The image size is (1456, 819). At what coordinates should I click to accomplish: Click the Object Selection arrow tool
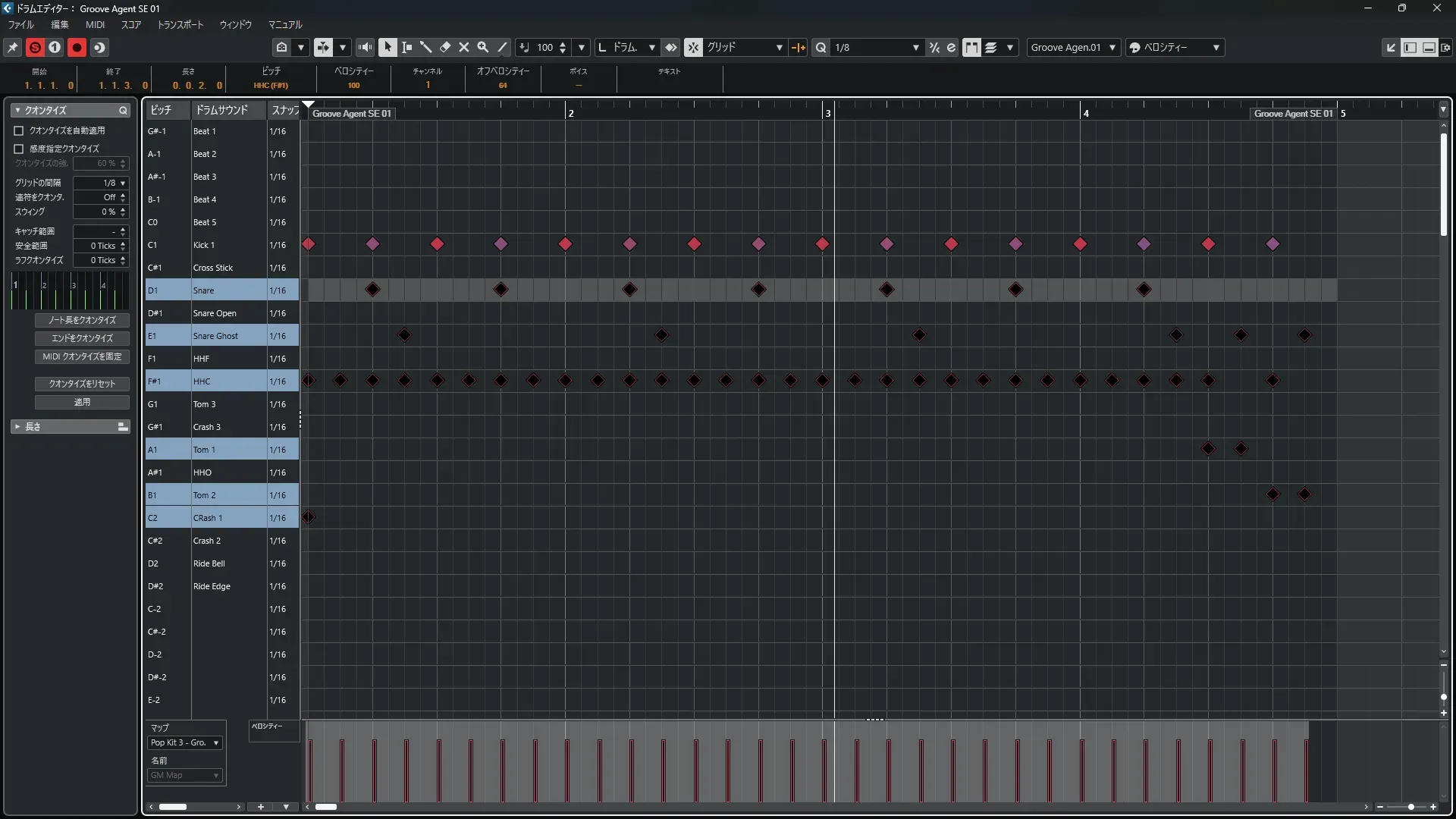tap(388, 47)
